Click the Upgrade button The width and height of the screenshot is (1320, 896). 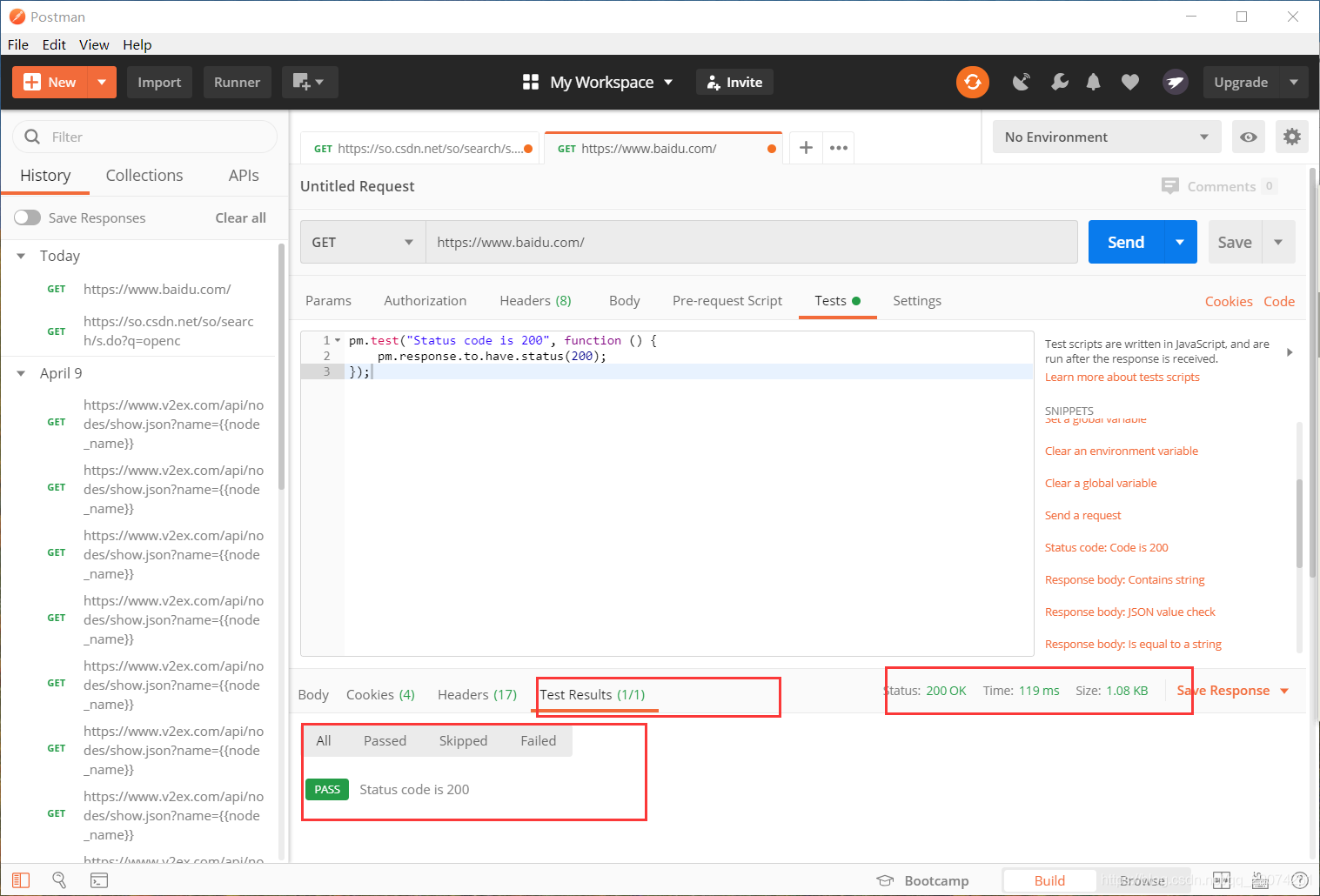[x=1241, y=82]
